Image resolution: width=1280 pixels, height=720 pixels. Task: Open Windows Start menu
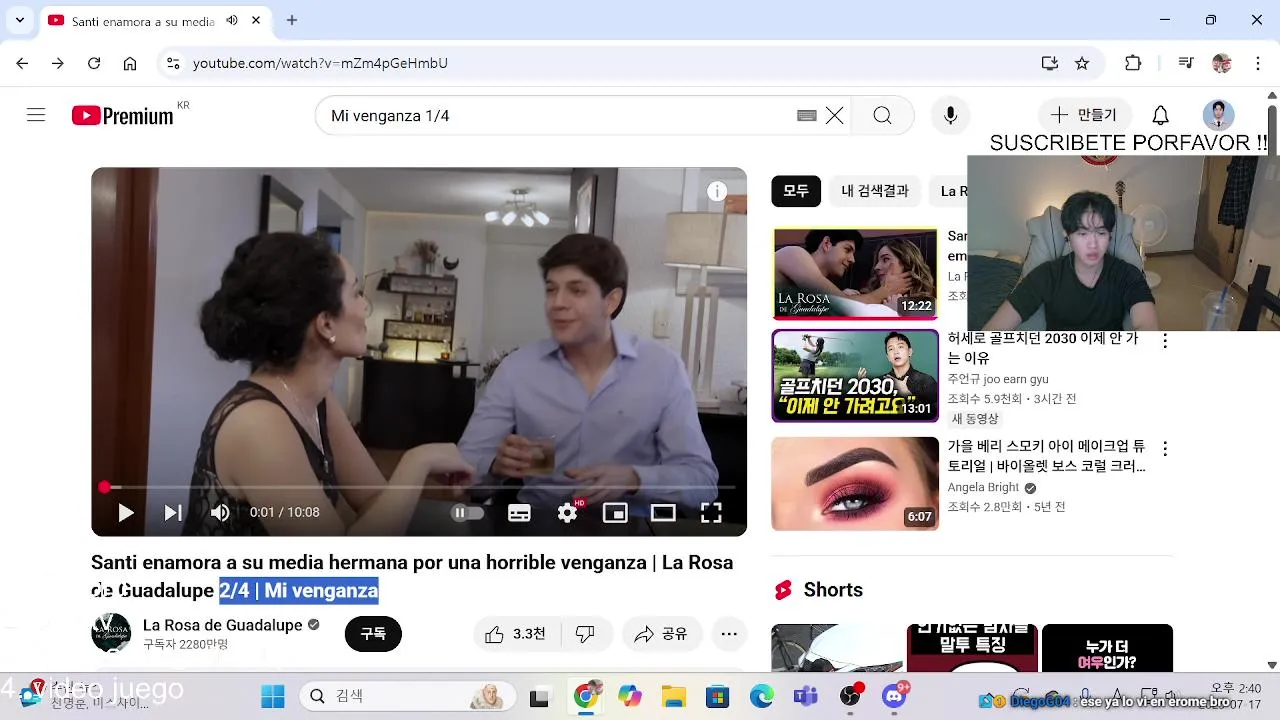coord(272,697)
